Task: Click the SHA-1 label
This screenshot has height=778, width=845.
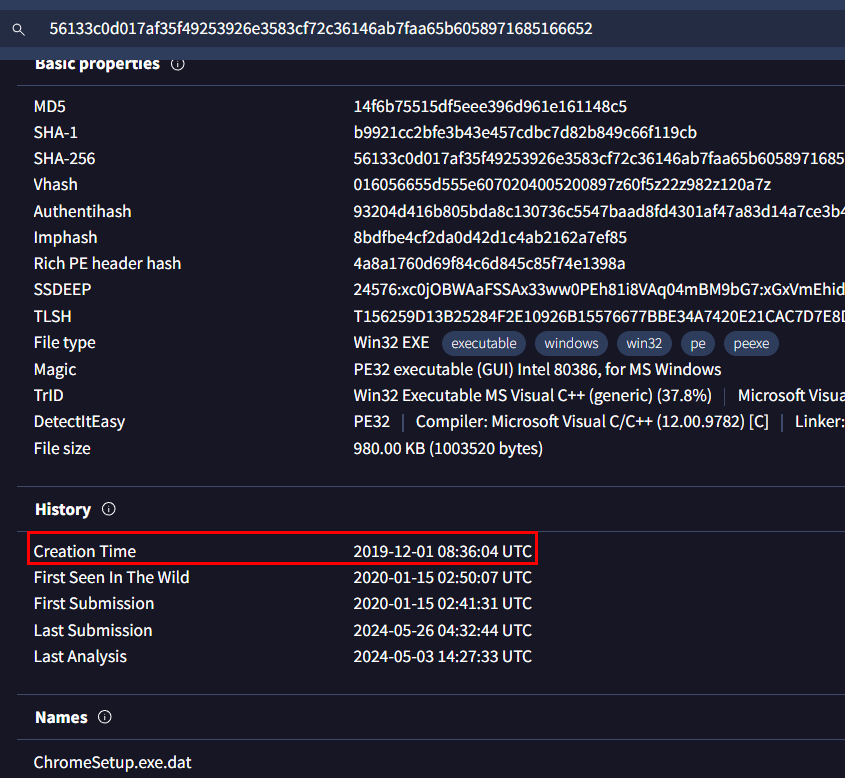Action: (56, 133)
